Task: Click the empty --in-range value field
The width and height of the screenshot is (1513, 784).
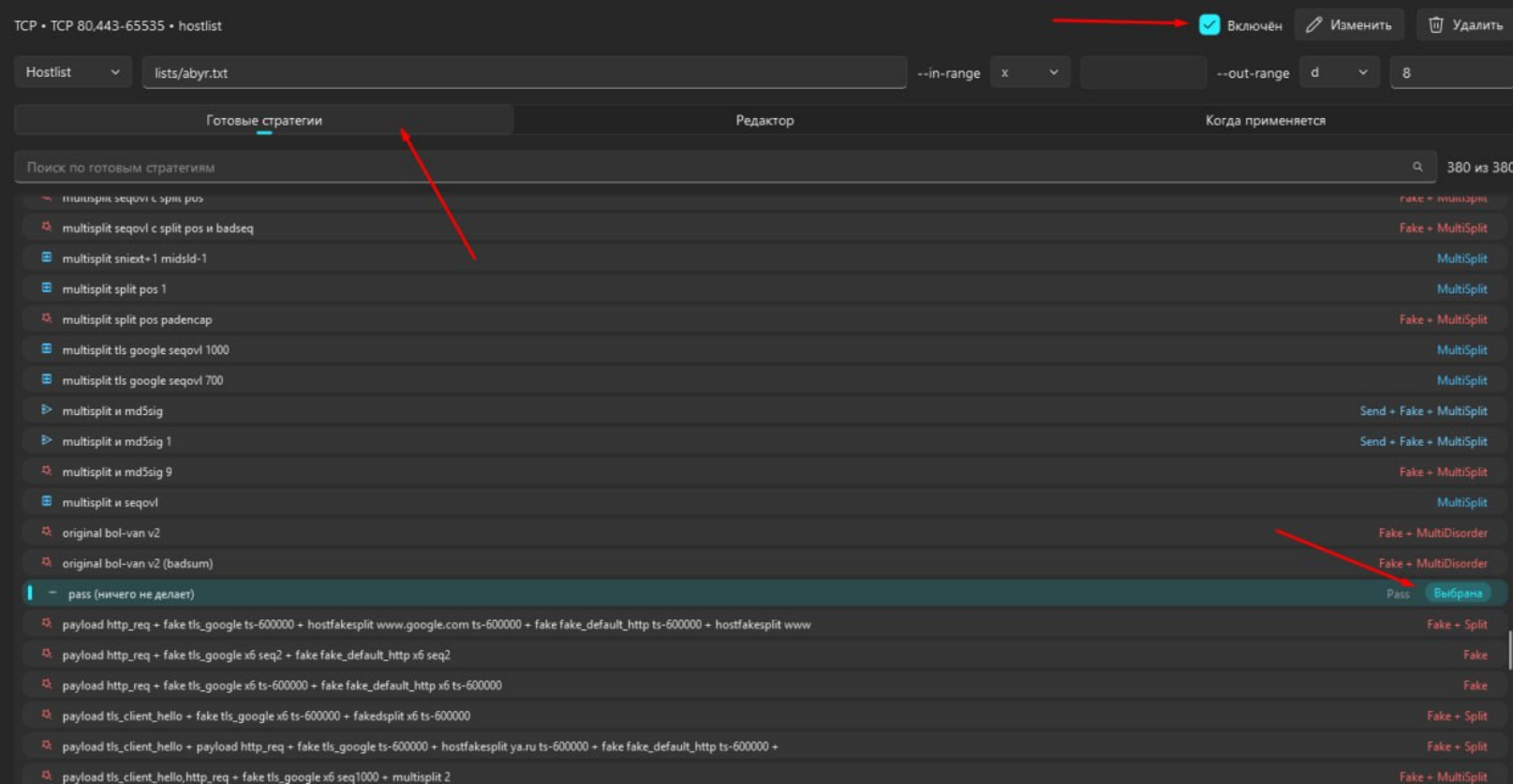Action: 1143,73
